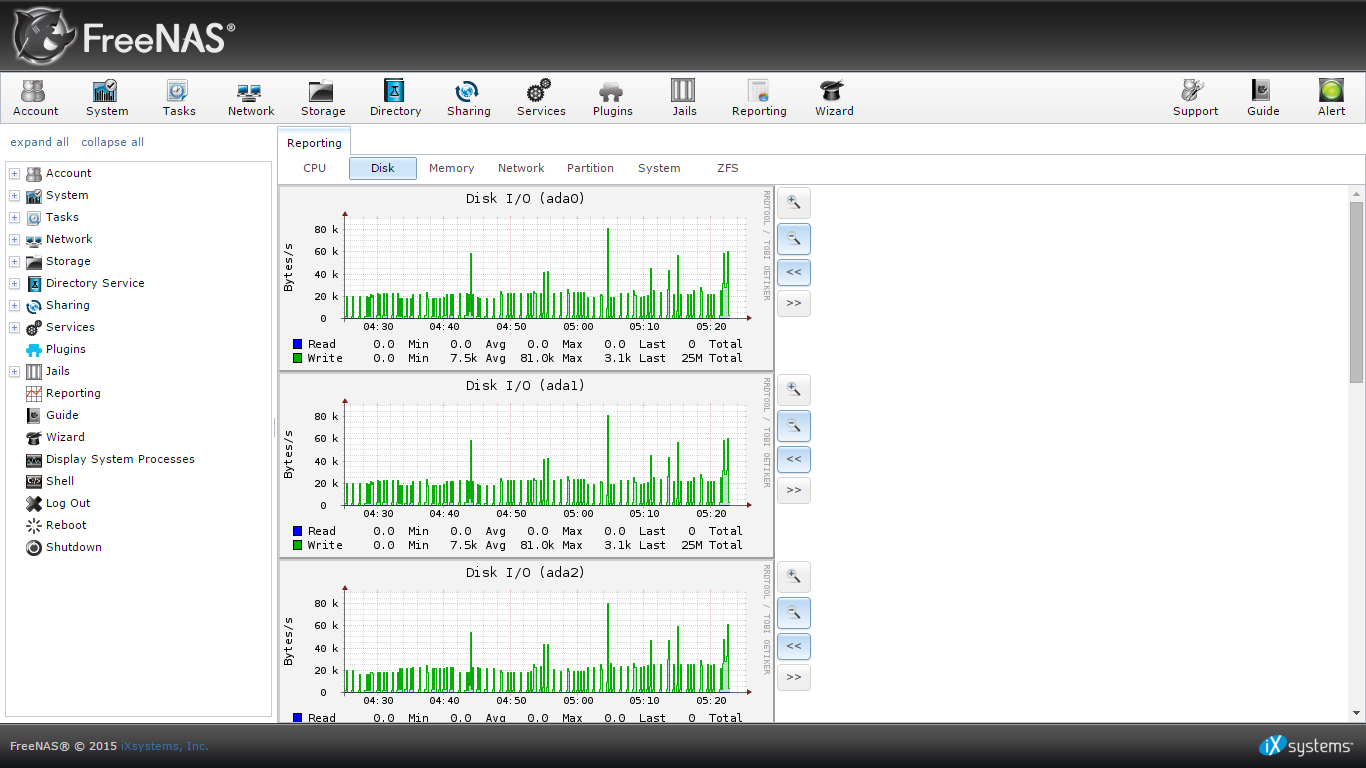Zoom out on the ada1 disk graph
1366x768 pixels.
[x=794, y=426]
